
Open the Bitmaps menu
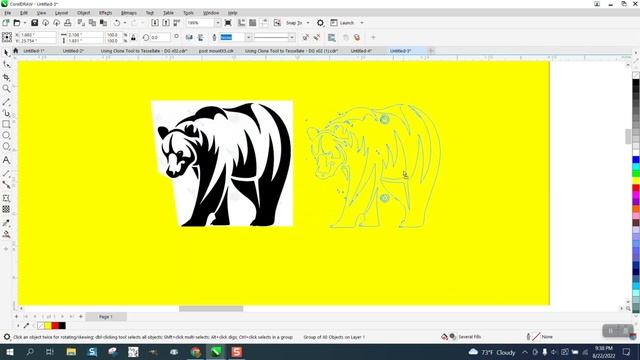pyautogui.click(x=129, y=13)
